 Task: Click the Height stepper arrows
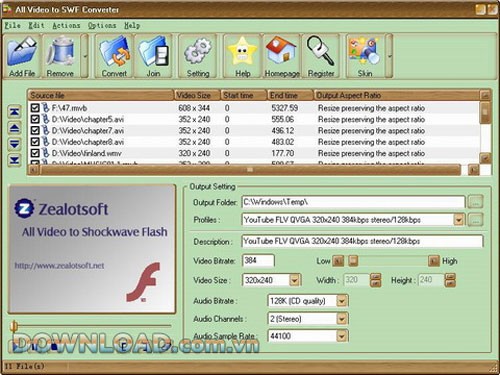point(450,280)
